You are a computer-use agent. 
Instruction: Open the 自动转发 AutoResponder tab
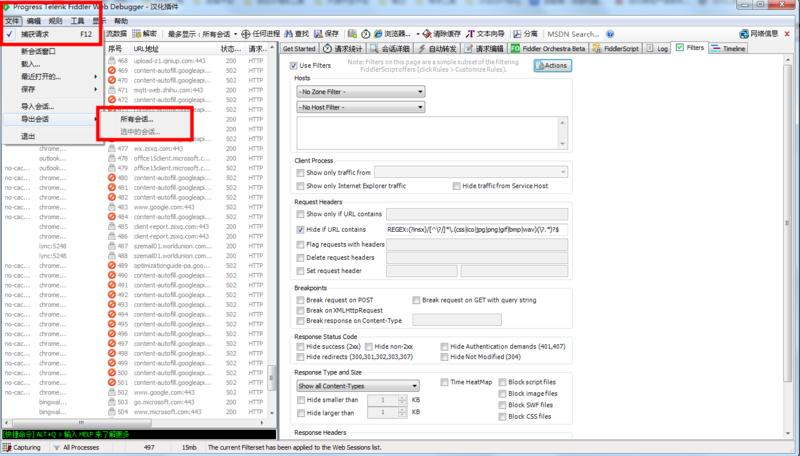[437, 48]
